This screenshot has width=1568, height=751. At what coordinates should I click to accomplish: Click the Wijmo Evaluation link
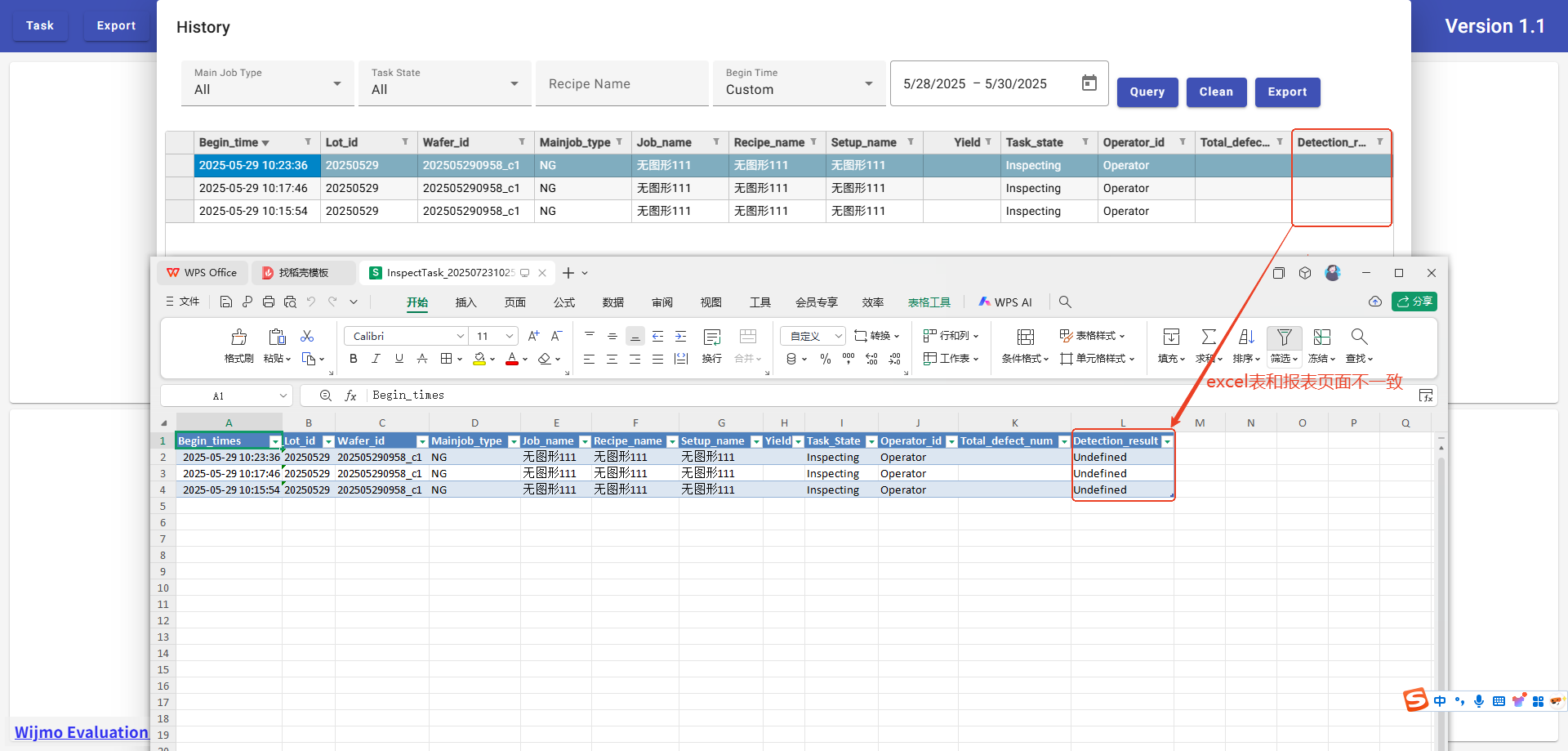[82, 732]
